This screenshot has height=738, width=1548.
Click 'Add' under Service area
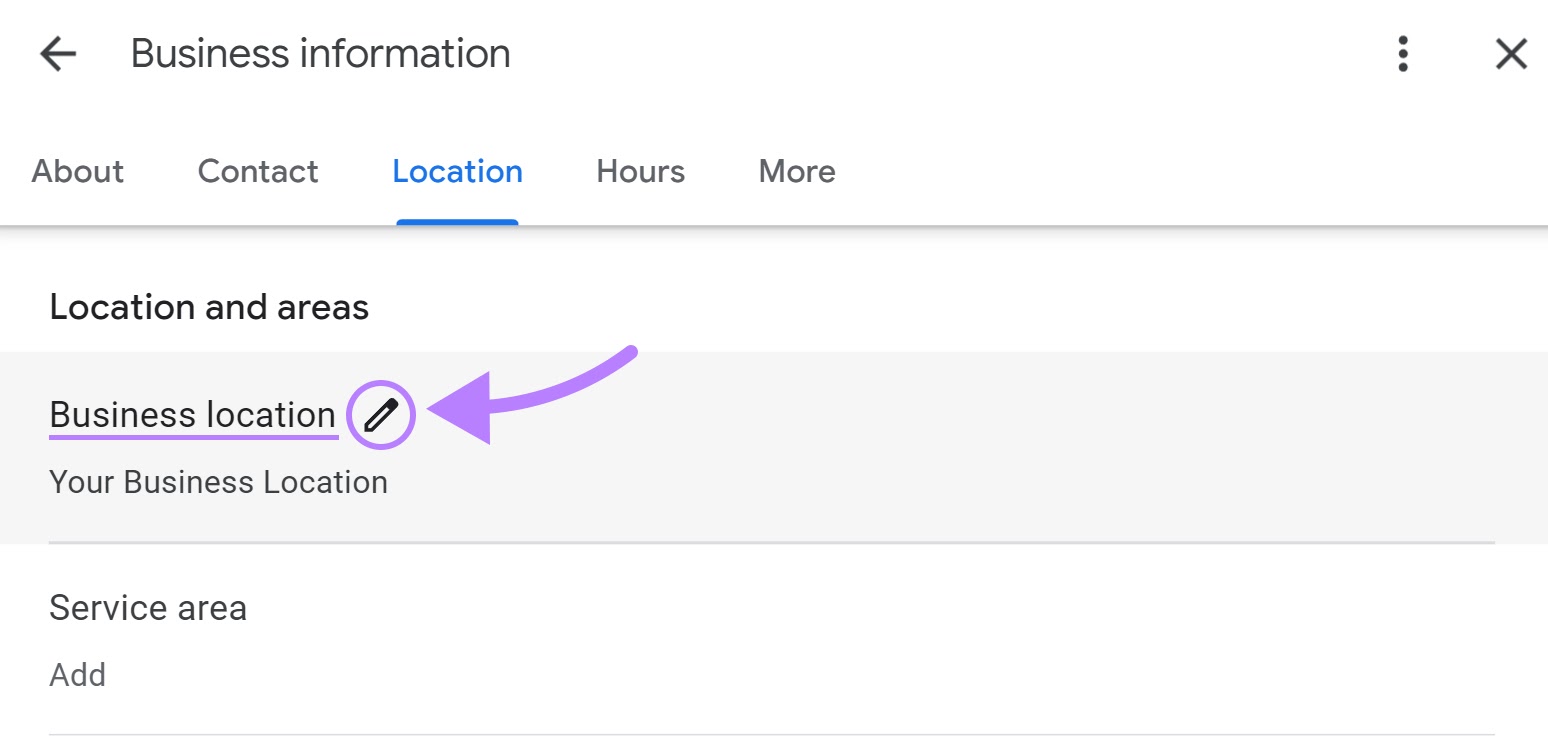point(77,675)
